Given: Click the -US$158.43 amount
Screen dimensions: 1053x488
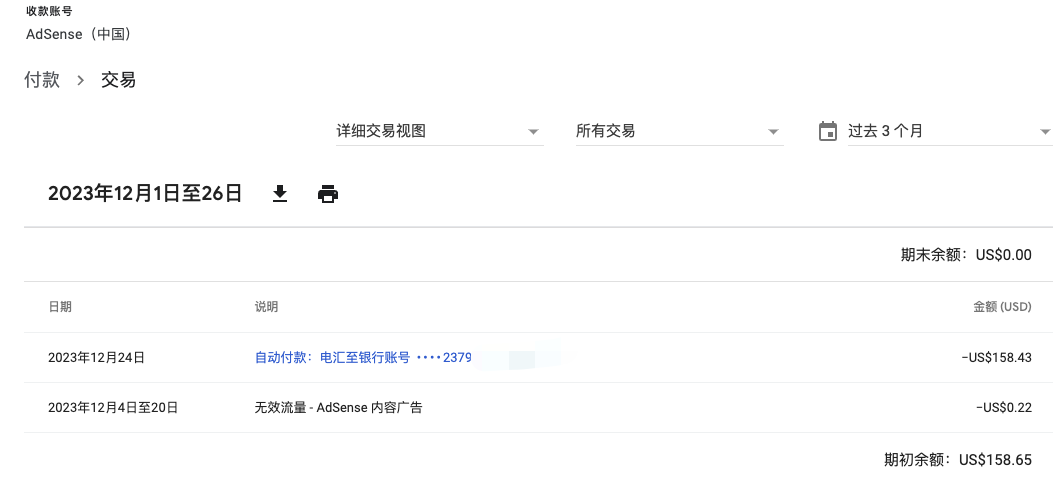Looking at the screenshot, I should pos(996,358).
